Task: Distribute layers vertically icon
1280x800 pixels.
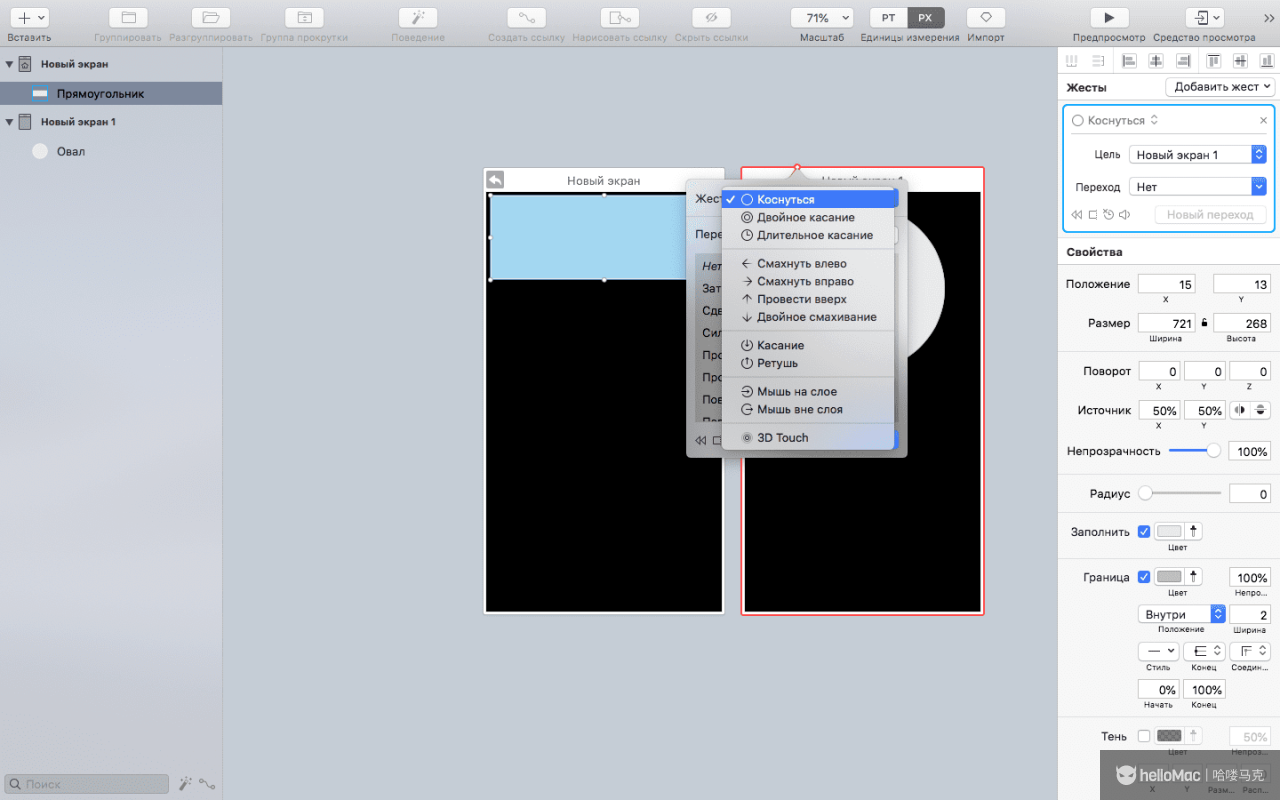Action: [x=1099, y=61]
